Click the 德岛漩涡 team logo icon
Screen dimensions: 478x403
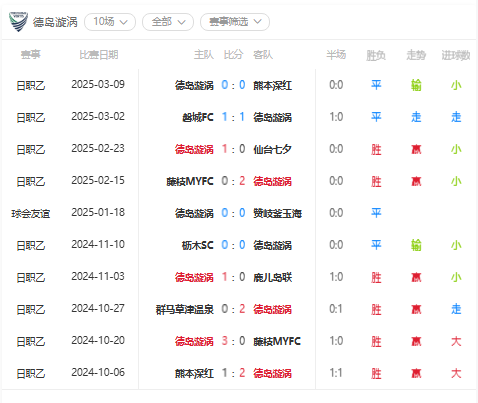(18, 22)
